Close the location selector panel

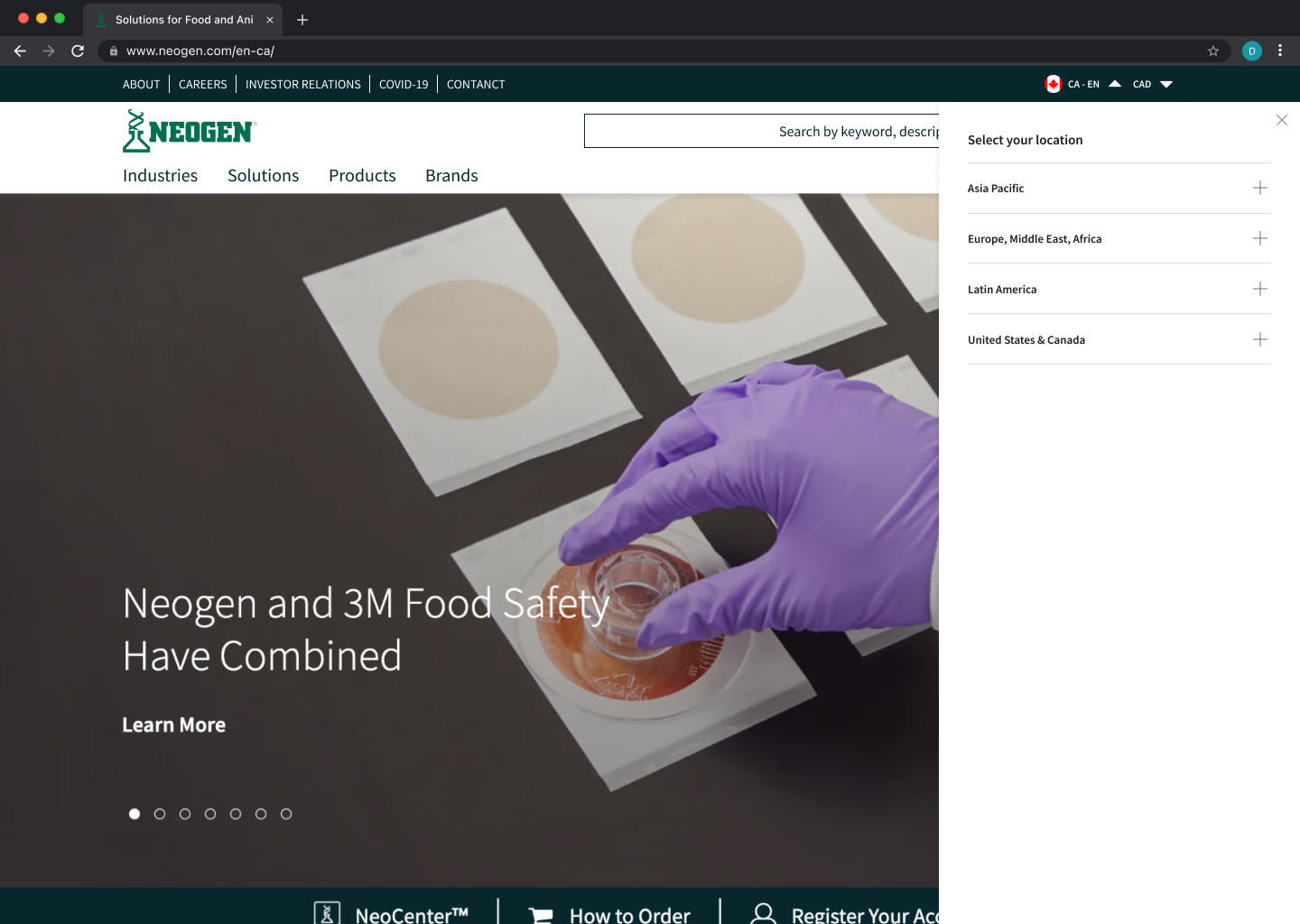[1282, 120]
